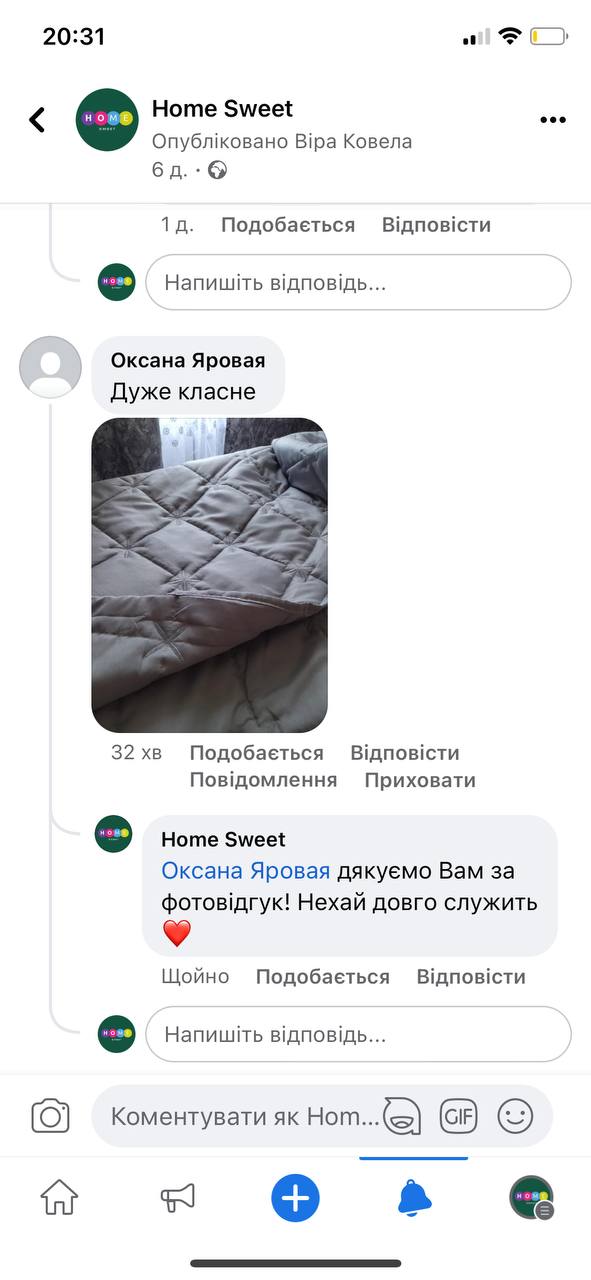
Task: Go to the Home feed tab
Action: coord(59,1196)
